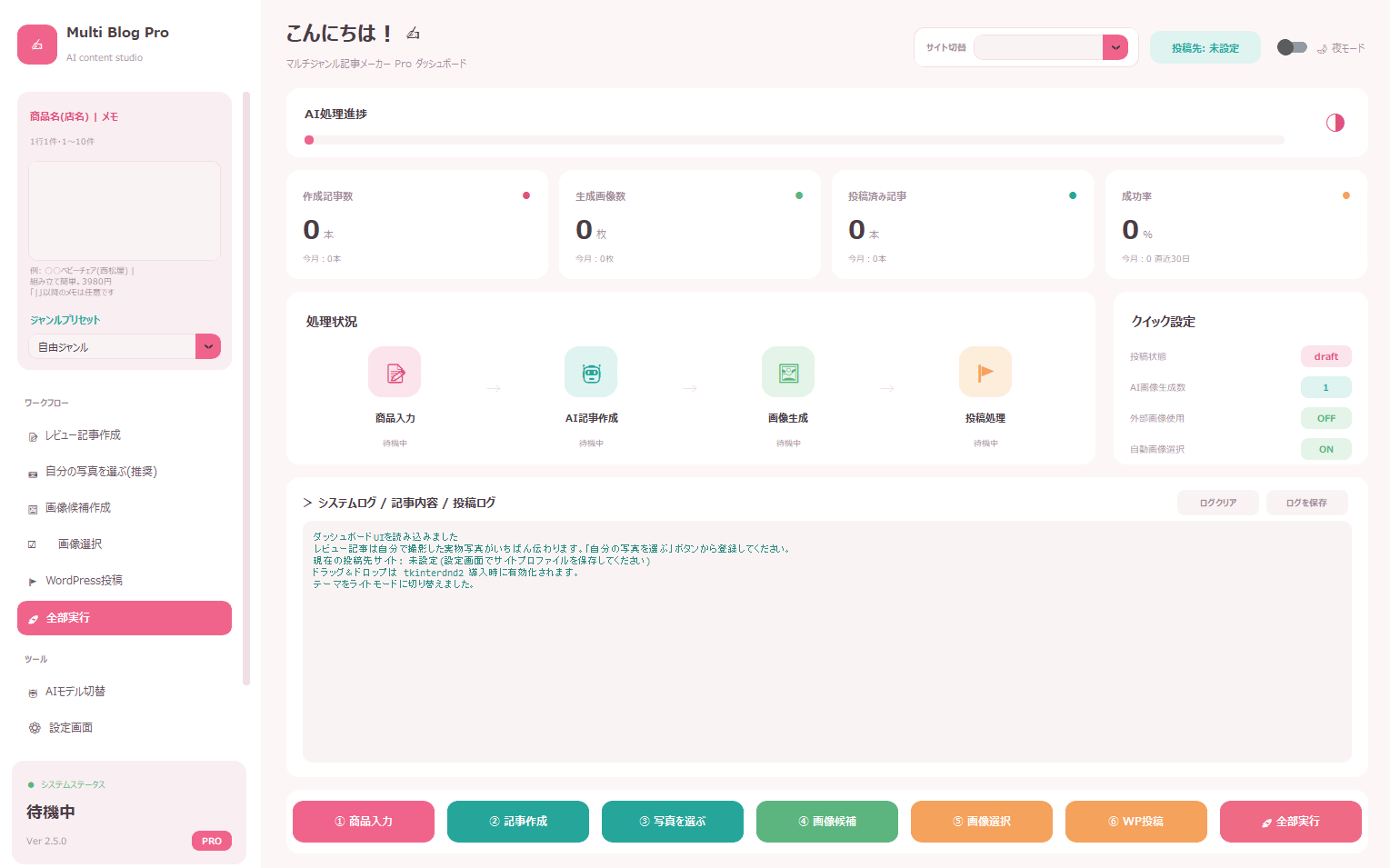Screen dimensions: 1390x868
Task: Open the サイト切替 dropdown arrow
Action: (x=1115, y=47)
